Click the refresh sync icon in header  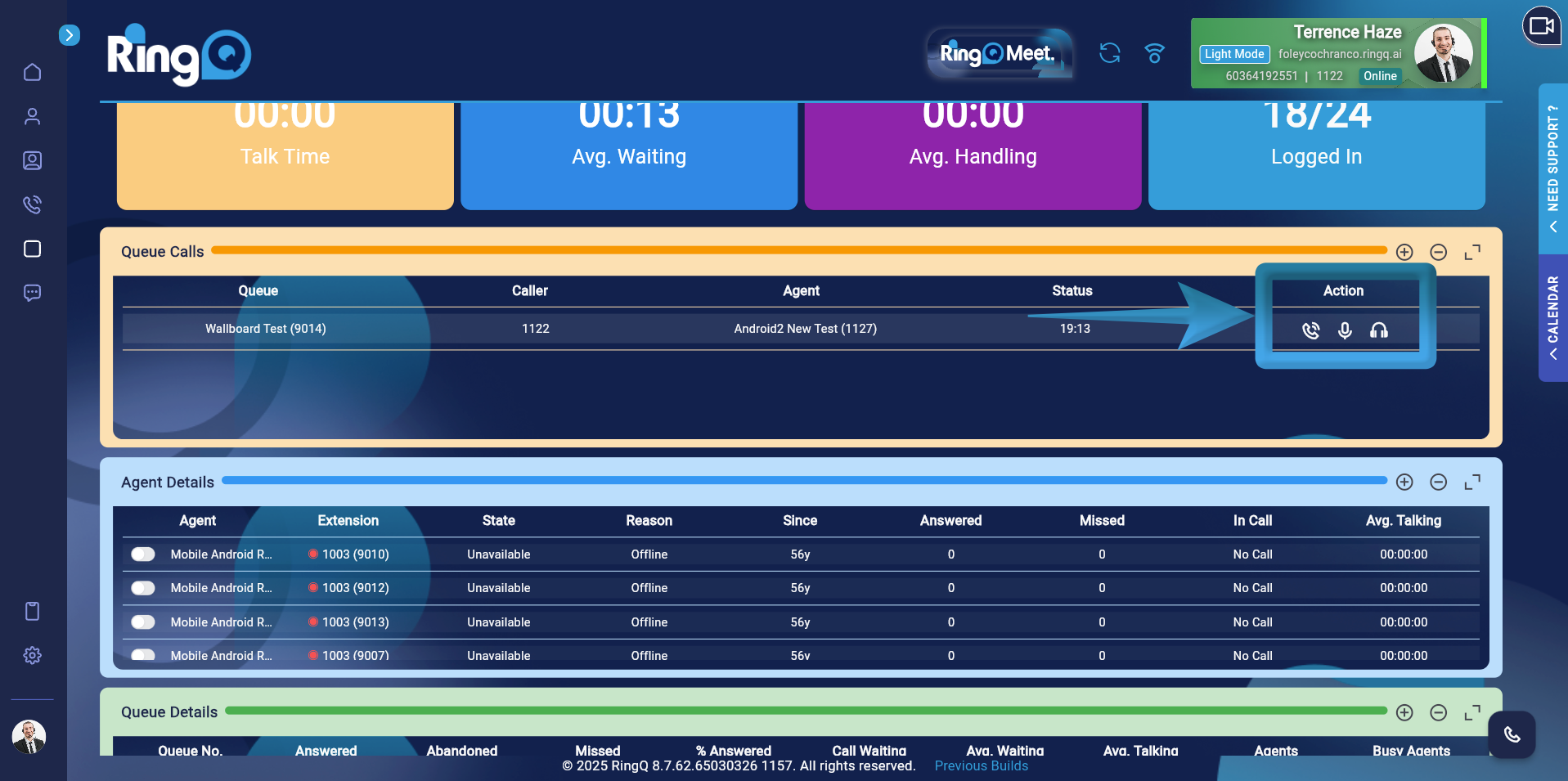click(1109, 54)
